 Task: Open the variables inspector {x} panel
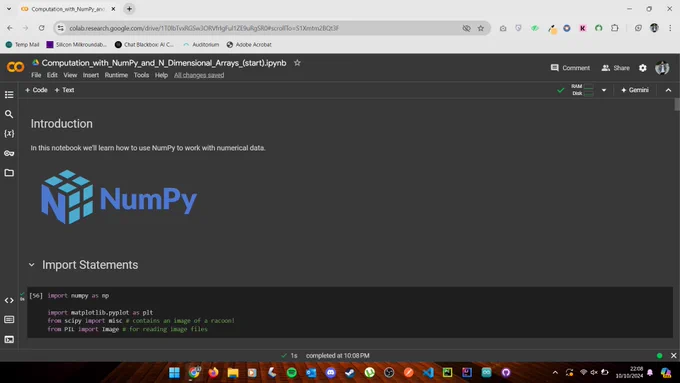(x=9, y=134)
